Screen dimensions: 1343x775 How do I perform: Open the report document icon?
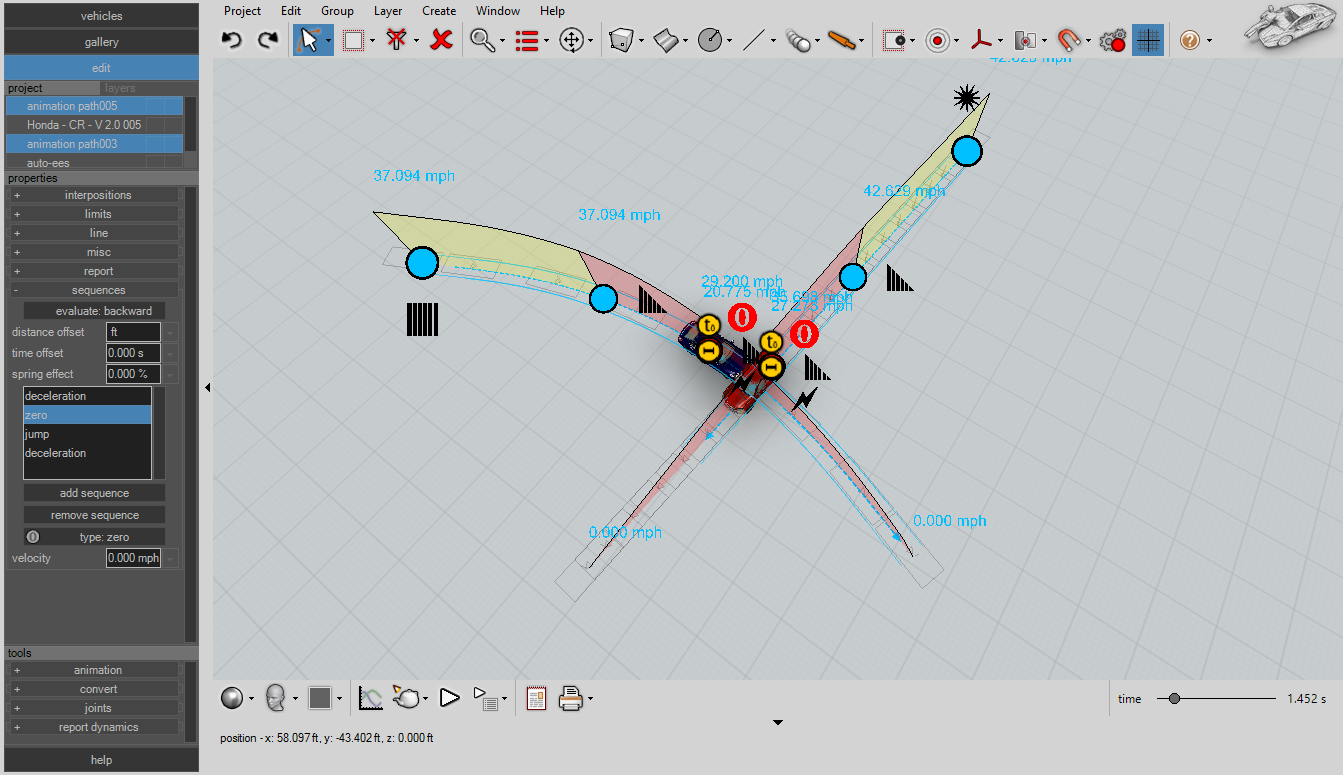[x=536, y=698]
